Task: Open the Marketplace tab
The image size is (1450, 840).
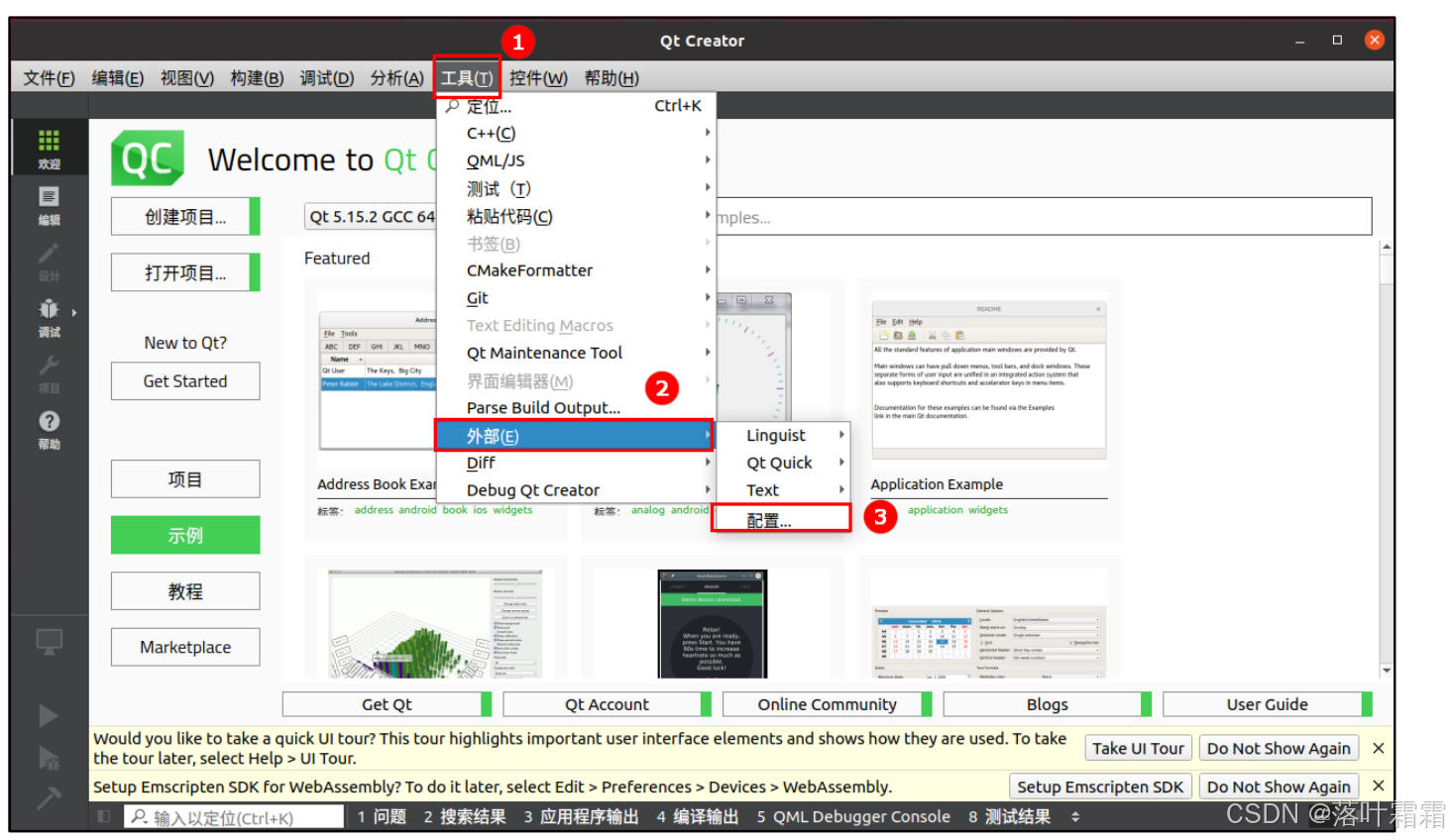Action: coord(185,647)
